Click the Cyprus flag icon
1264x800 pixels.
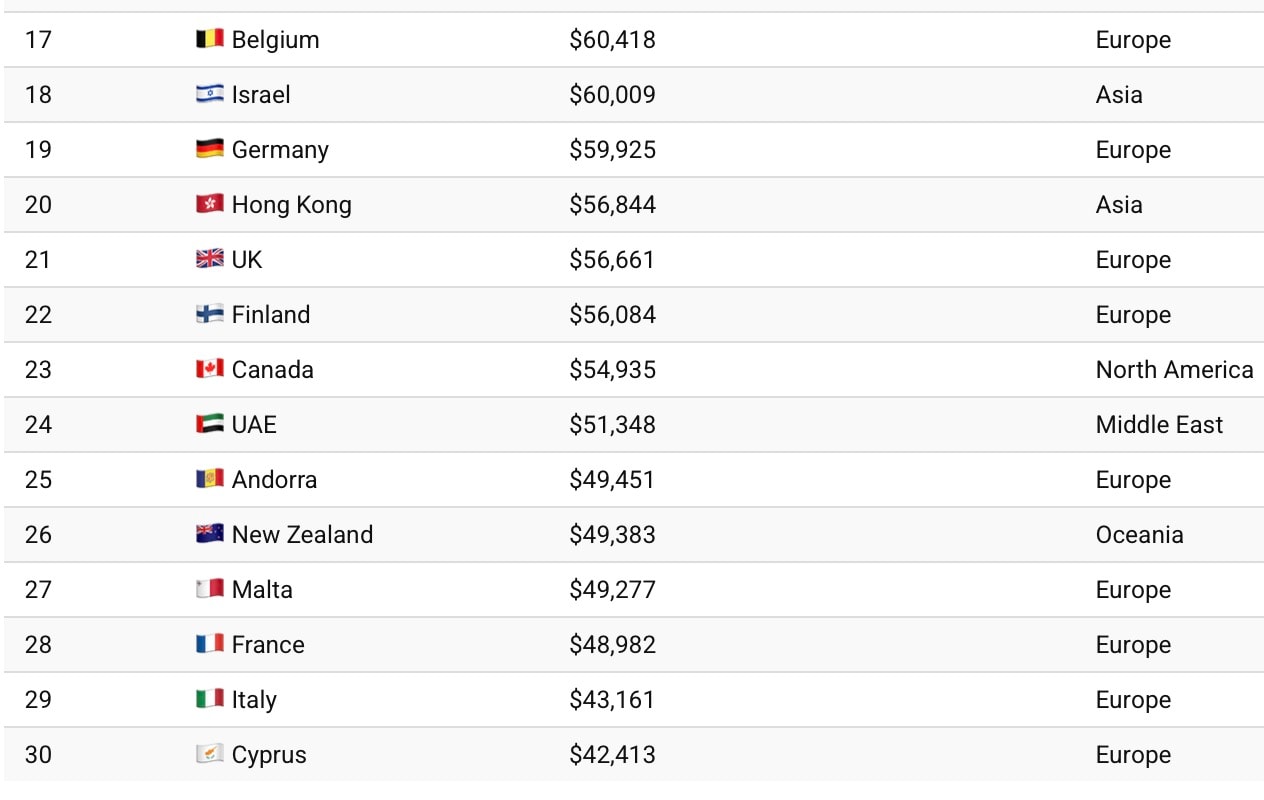point(210,755)
